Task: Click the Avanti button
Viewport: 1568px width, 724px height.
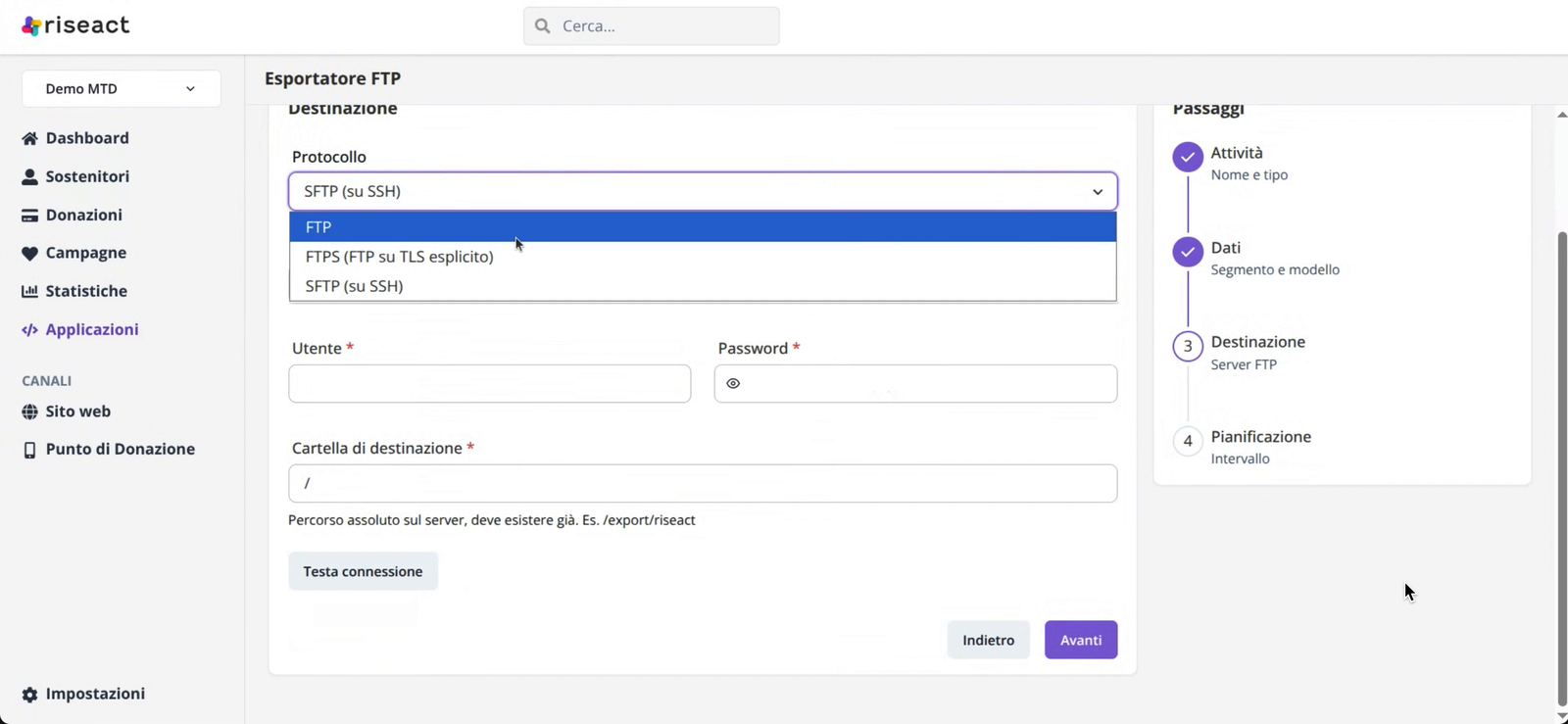Action: [x=1081, y=640]
